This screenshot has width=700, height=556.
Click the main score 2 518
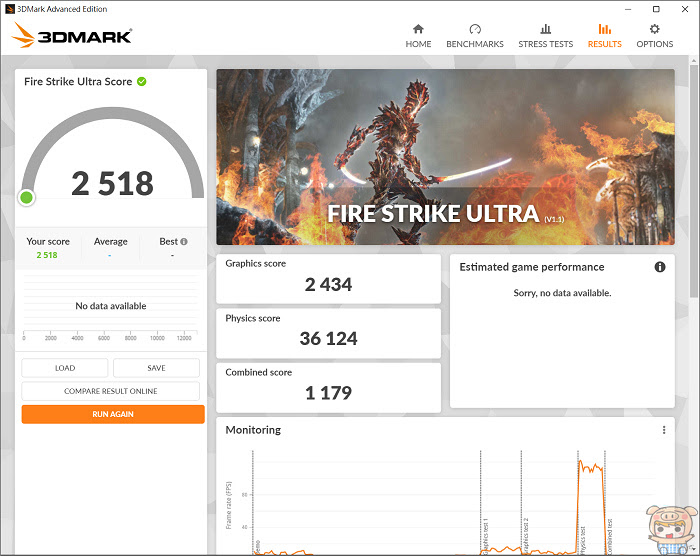(x=112, y=184)
